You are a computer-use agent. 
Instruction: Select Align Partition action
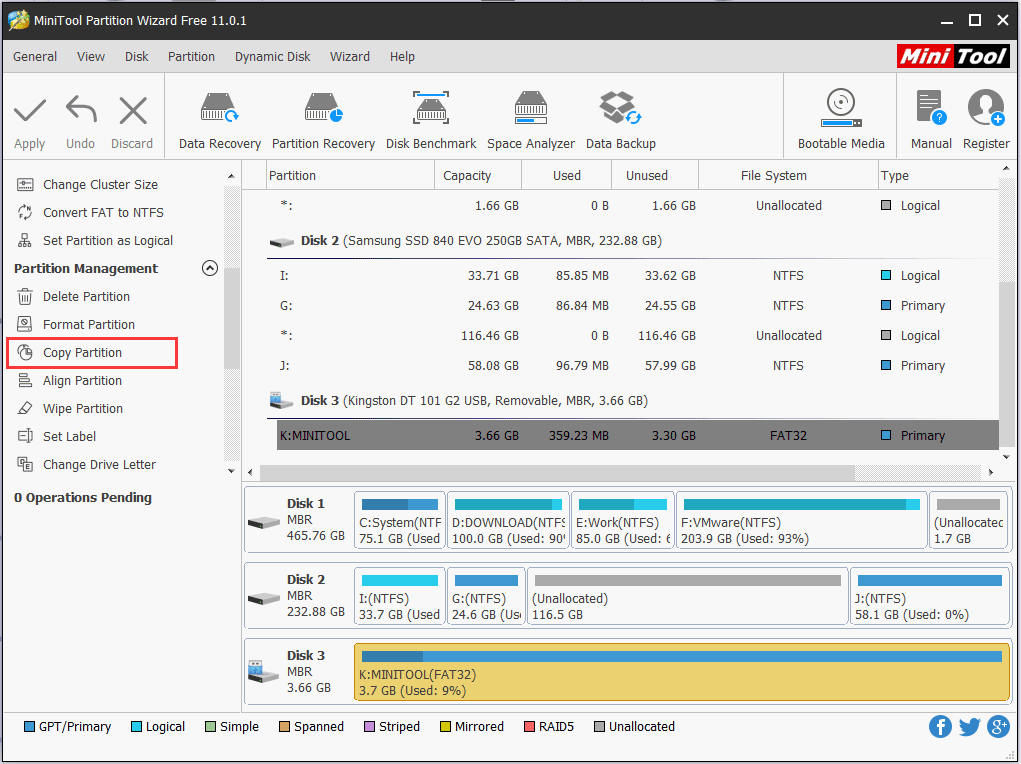tap(82, 380)
